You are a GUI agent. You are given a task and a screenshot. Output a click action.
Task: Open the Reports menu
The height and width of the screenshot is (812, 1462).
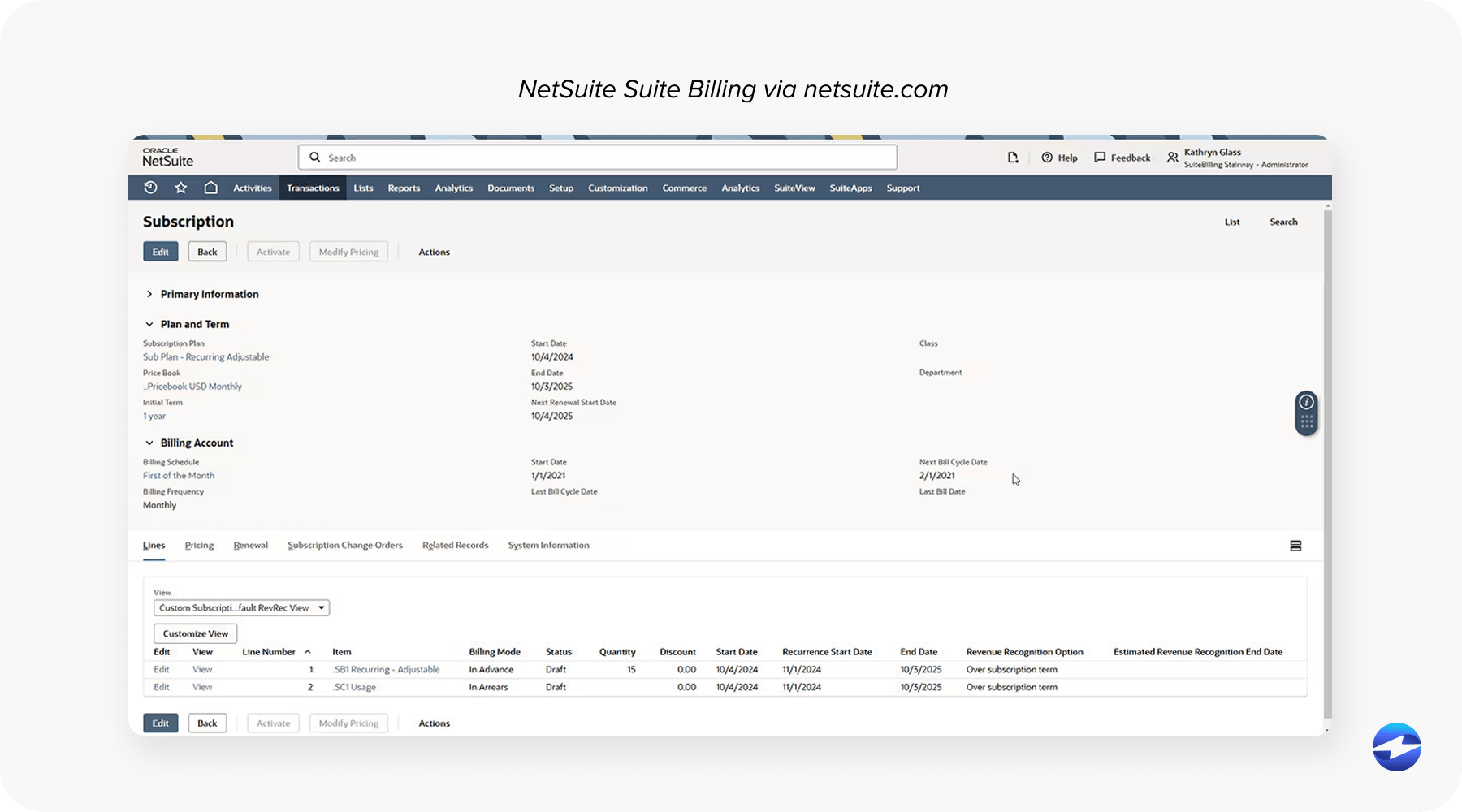click(404, 188)
